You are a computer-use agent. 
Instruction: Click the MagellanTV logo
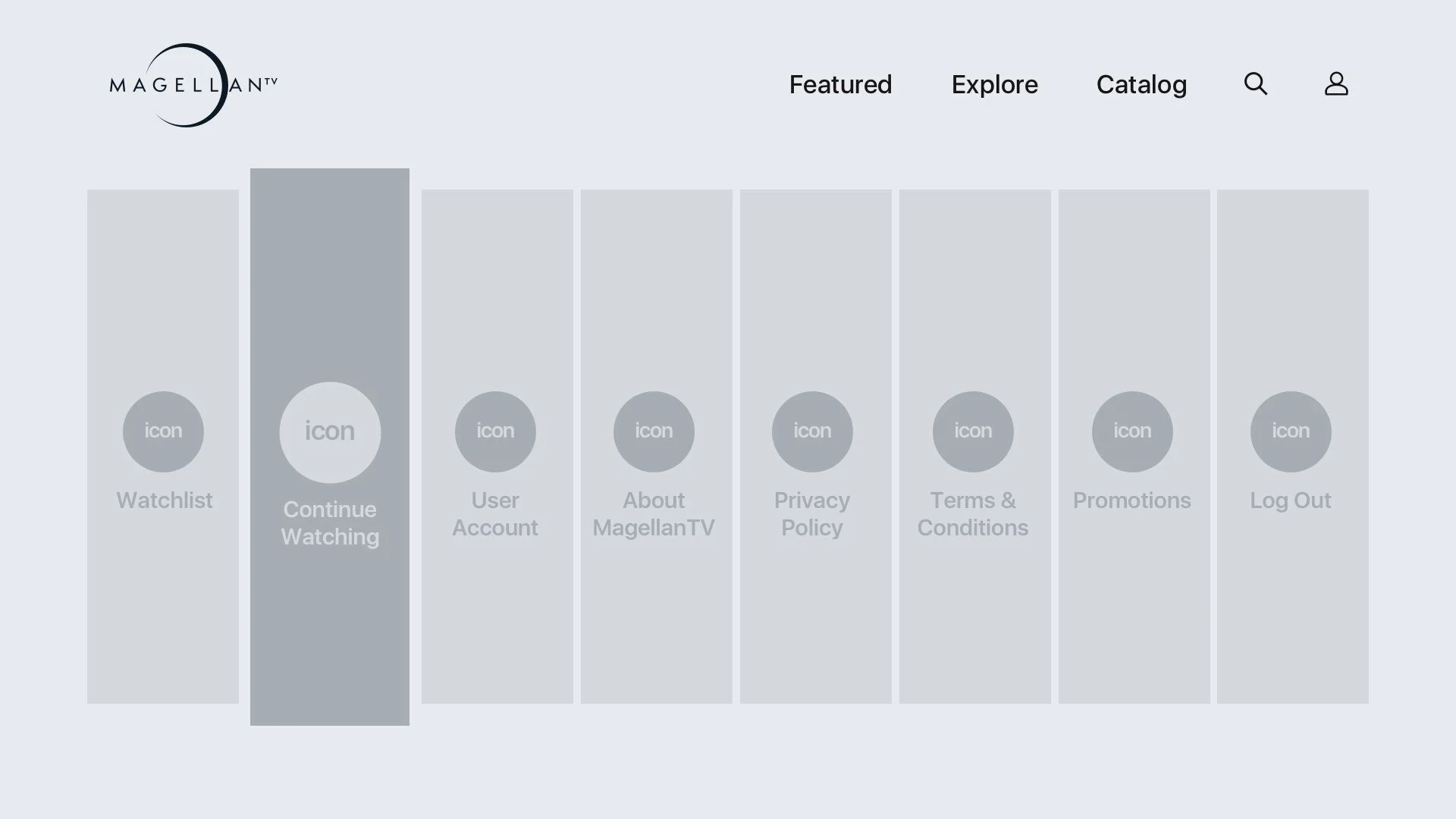[x=193, y=85]
